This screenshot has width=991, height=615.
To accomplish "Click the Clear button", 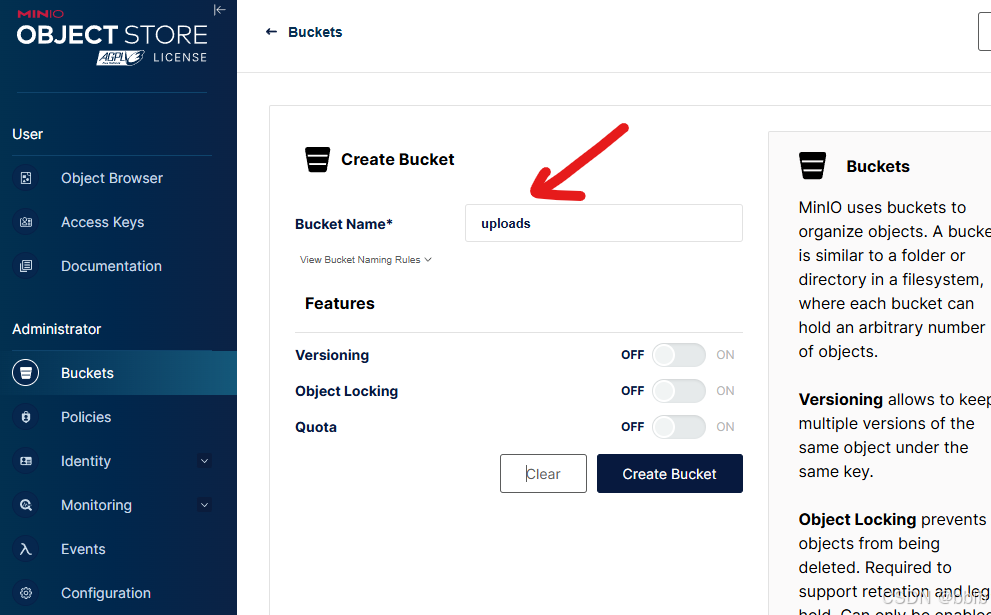I will tap(543, 473).
